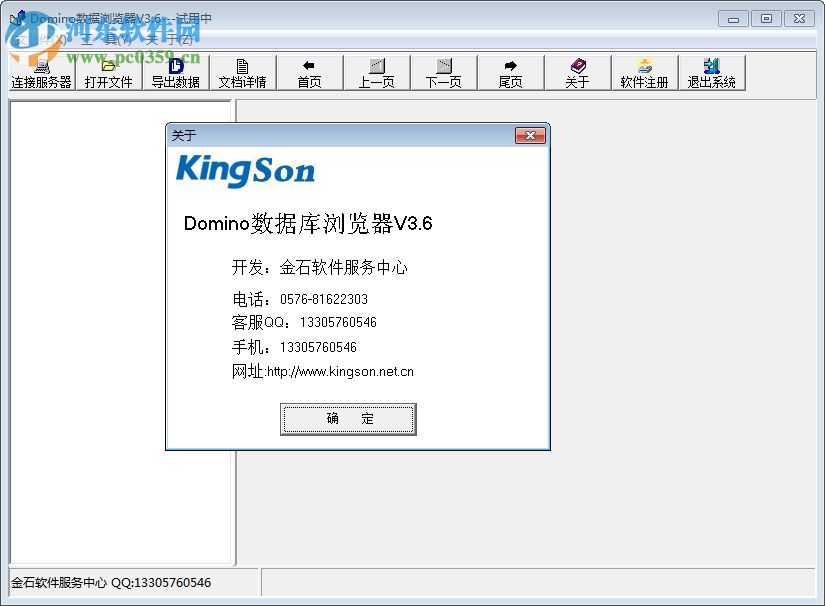Jump to 首页 using the first-page arrow icon
825x606 pixels.
pos(310,73)
